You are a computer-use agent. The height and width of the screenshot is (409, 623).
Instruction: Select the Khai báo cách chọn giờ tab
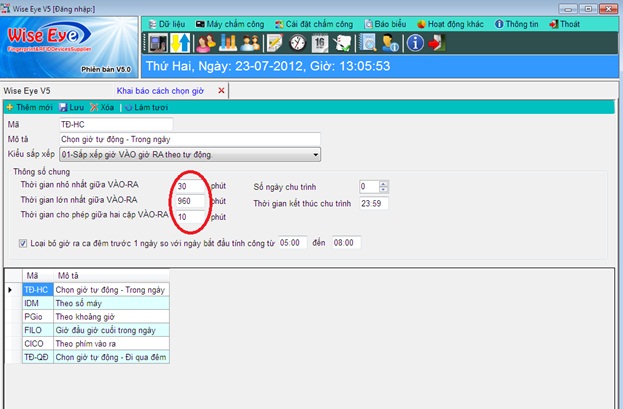pyautogui.click(x=160, y=91)
